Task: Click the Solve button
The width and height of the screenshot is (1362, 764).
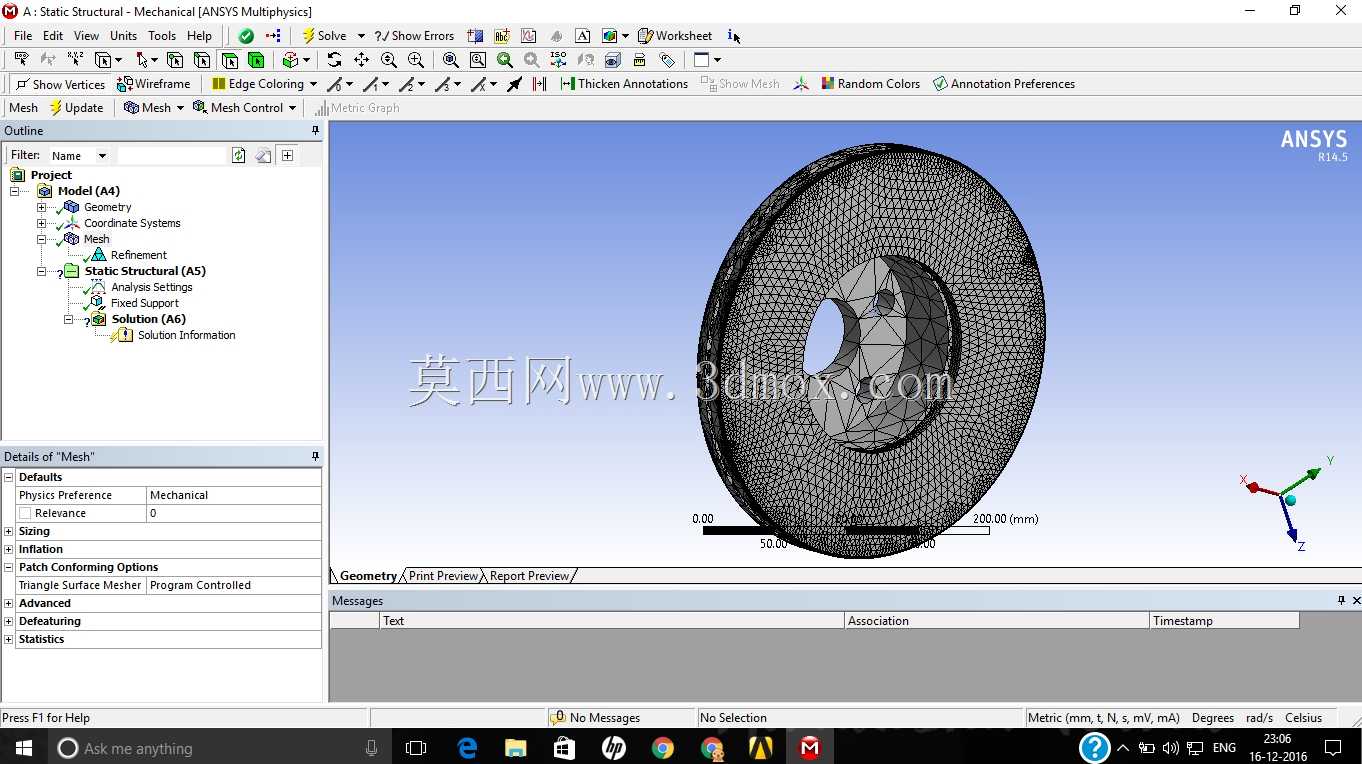Action: 325,36
